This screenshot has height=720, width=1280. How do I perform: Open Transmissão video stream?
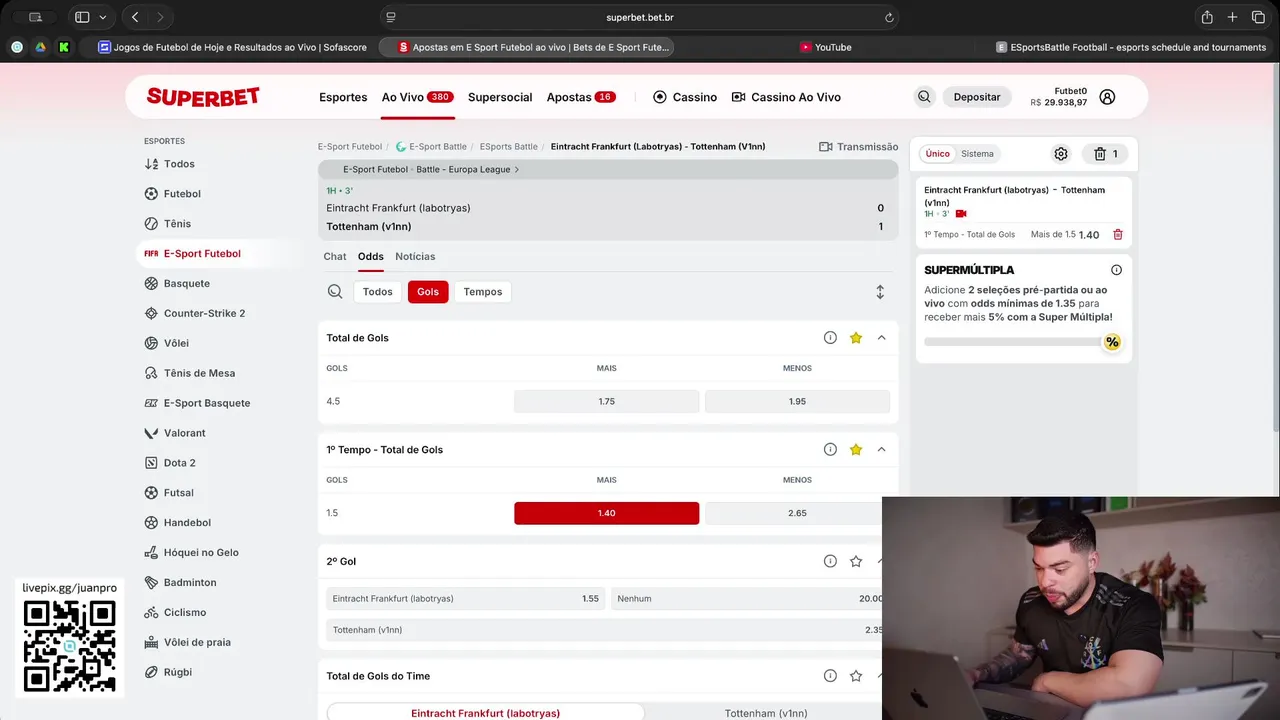point(858,147)
